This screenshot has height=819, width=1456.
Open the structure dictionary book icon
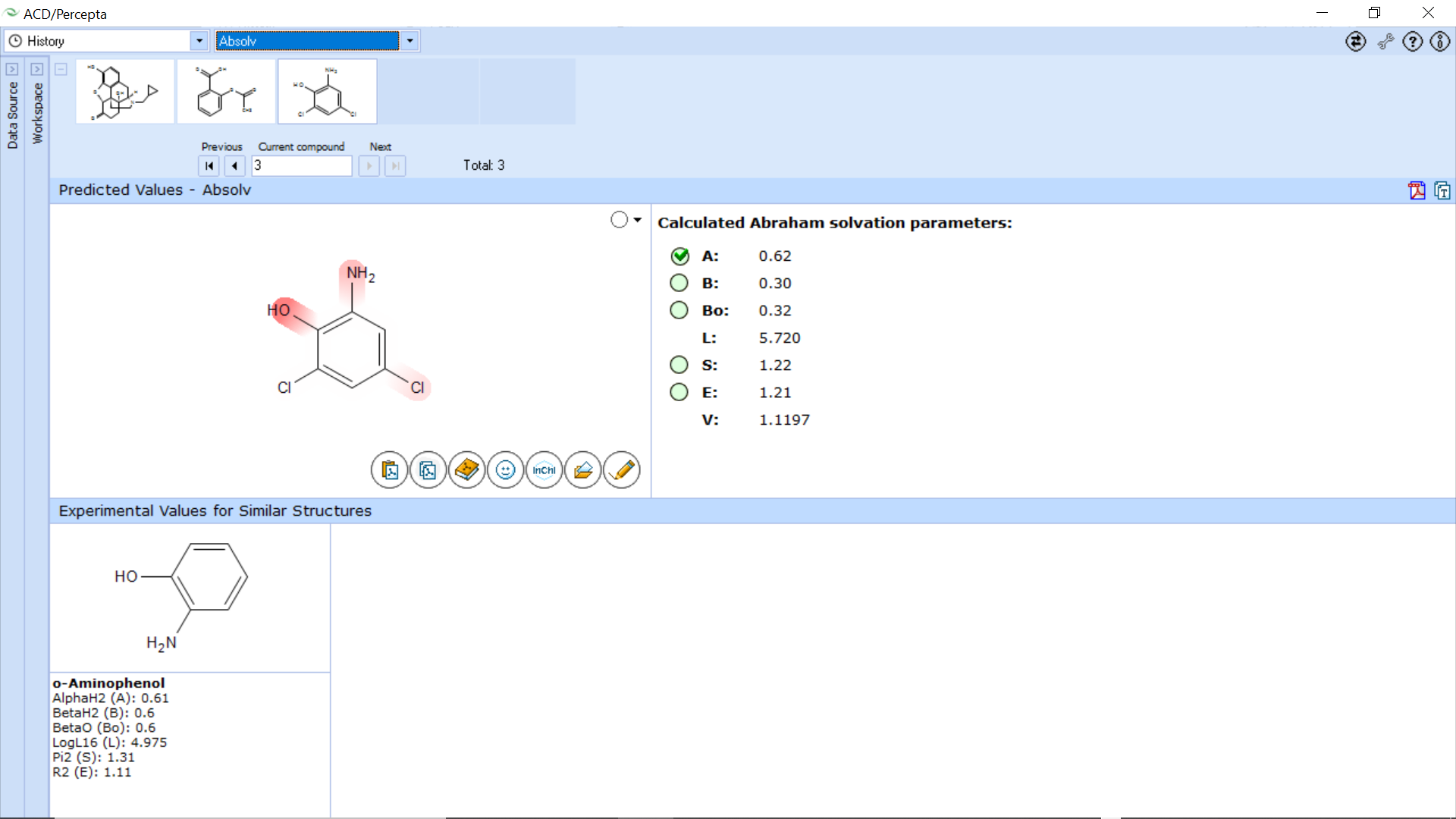(467, 470)
